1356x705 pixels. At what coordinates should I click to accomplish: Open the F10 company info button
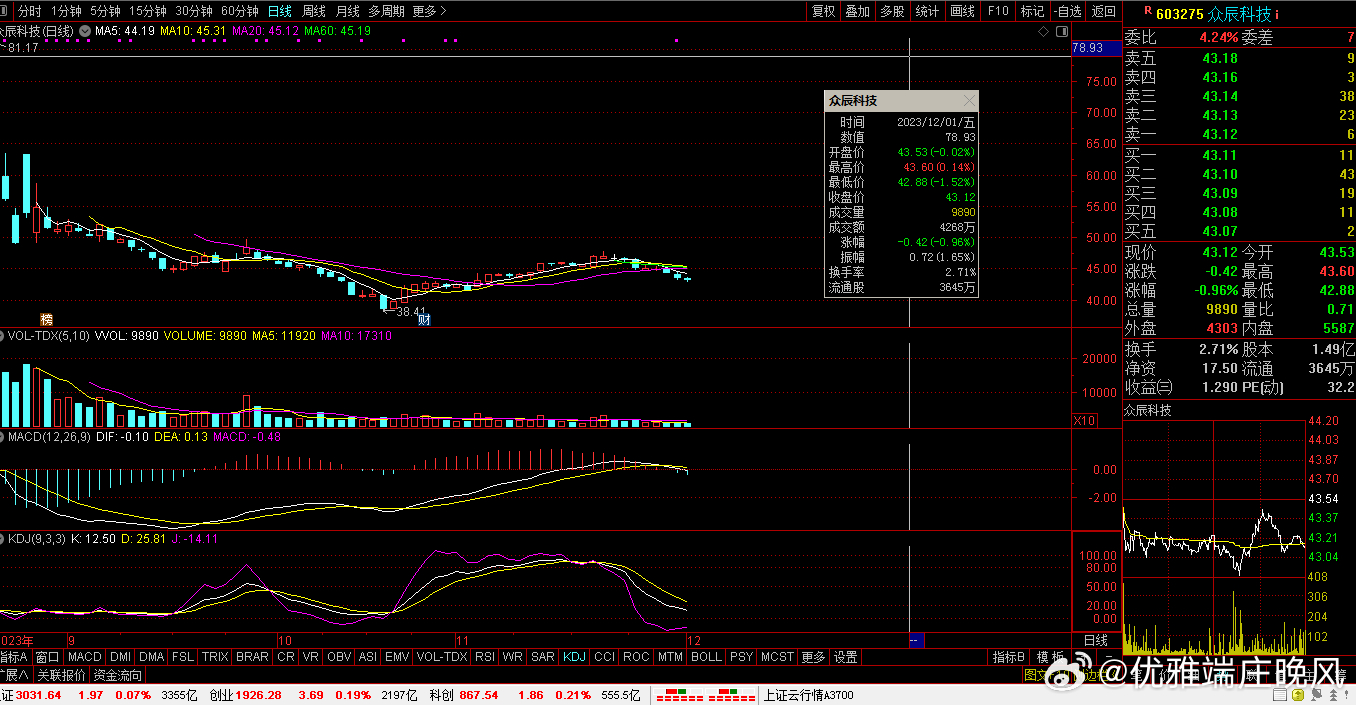(997, 11)
